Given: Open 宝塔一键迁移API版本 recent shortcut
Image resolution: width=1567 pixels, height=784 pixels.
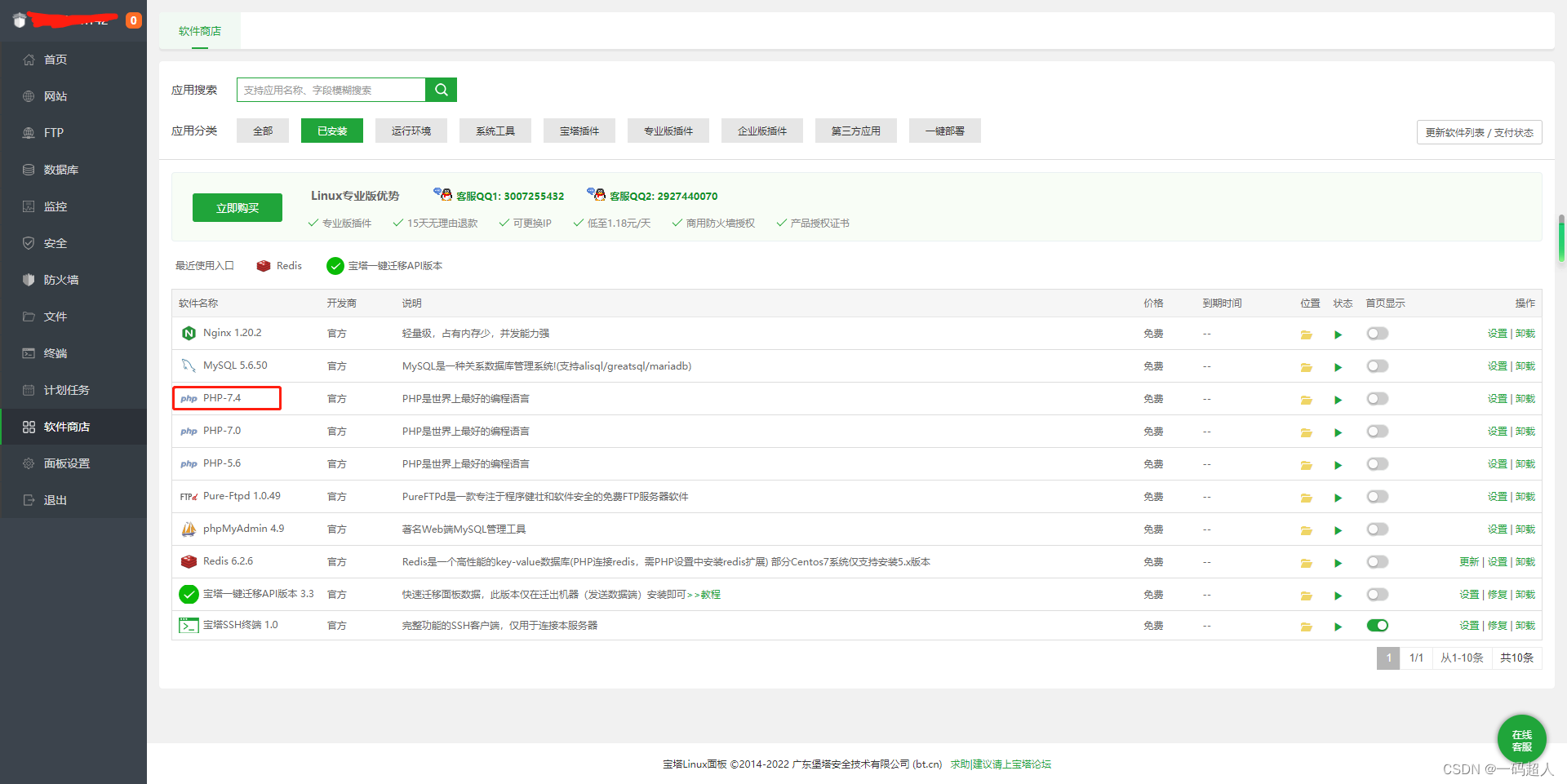Looking at the screenshot, I should click(384, 266).
